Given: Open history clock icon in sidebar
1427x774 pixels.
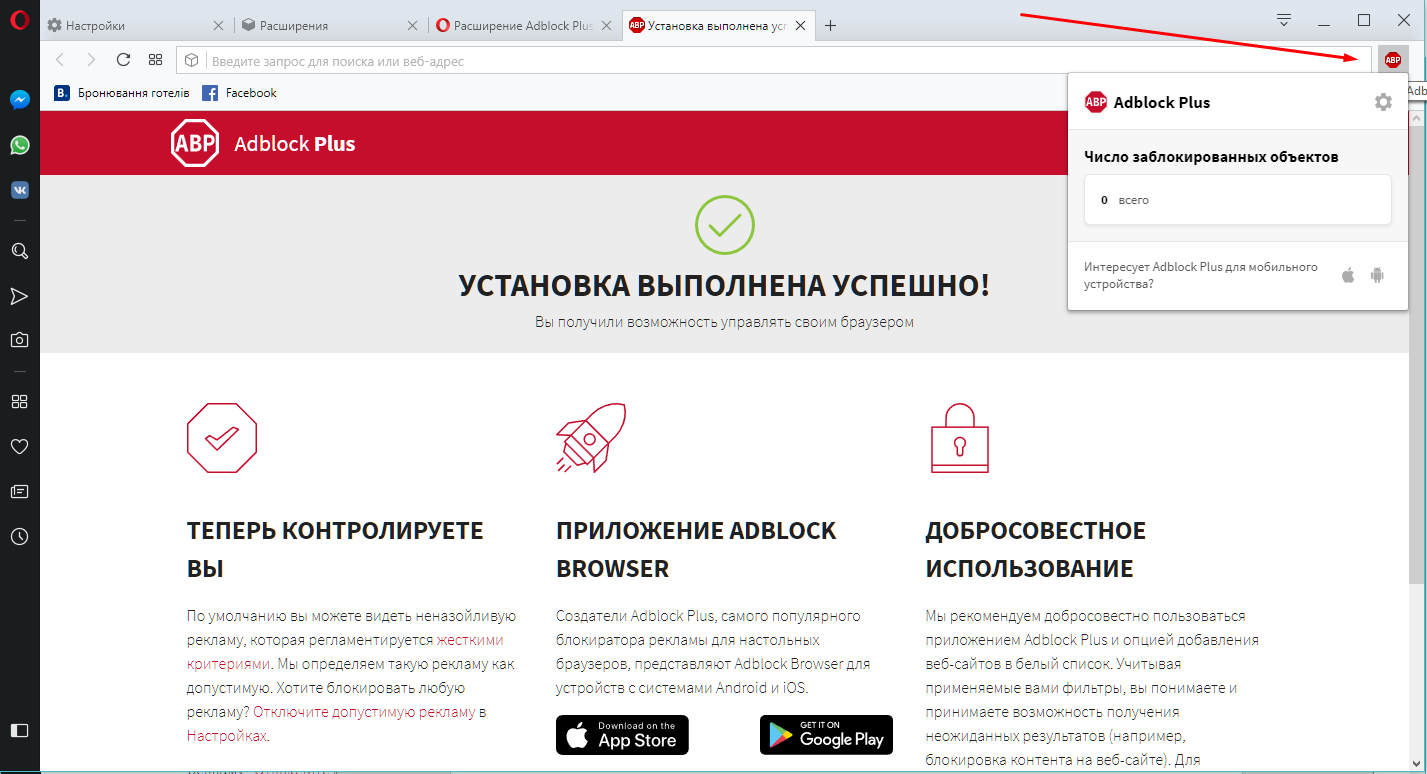Looking at the screenshot, I should 19,537.
